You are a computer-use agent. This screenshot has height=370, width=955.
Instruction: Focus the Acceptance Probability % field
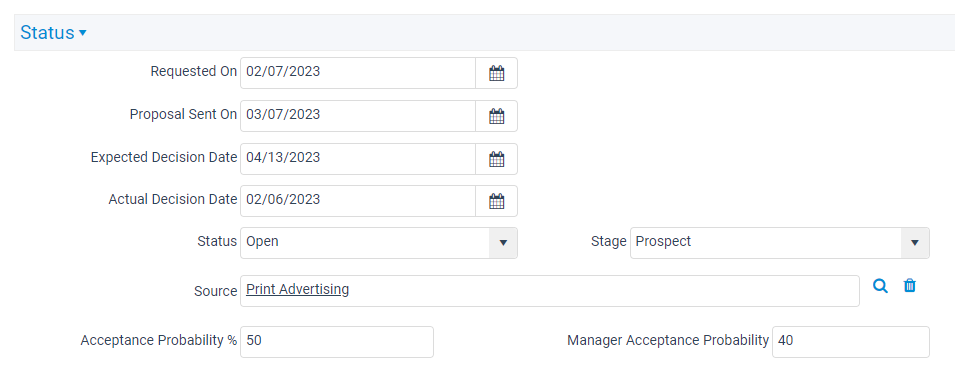[x=337, y=342]
